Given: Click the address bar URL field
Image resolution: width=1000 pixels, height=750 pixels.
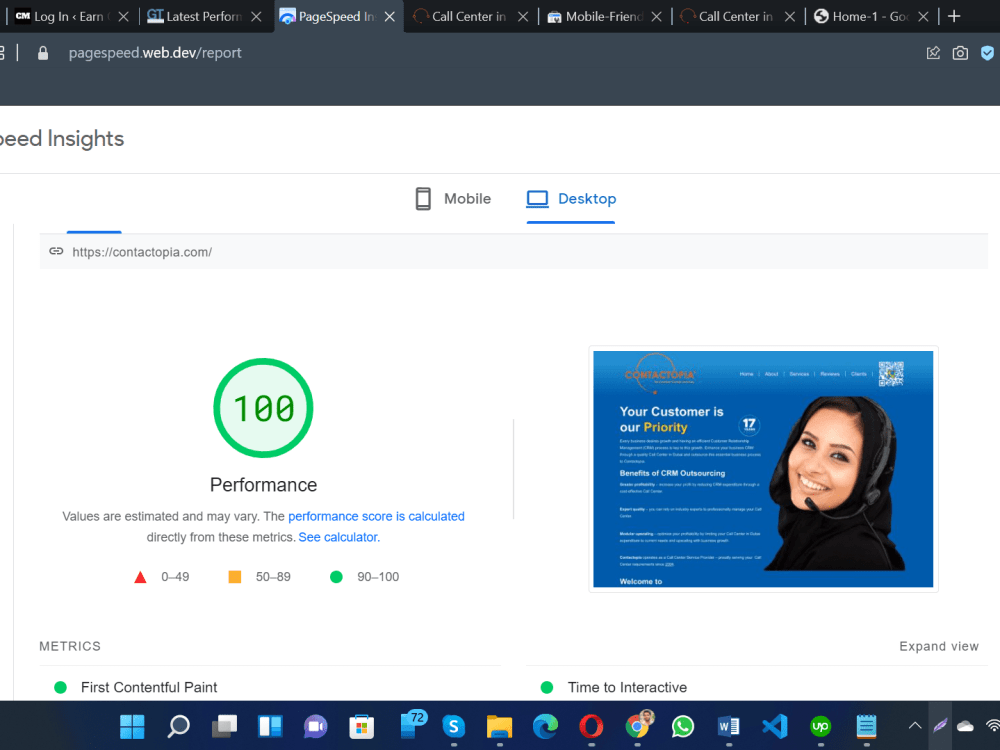Looking at the screenshot, I should click(155, 53).
